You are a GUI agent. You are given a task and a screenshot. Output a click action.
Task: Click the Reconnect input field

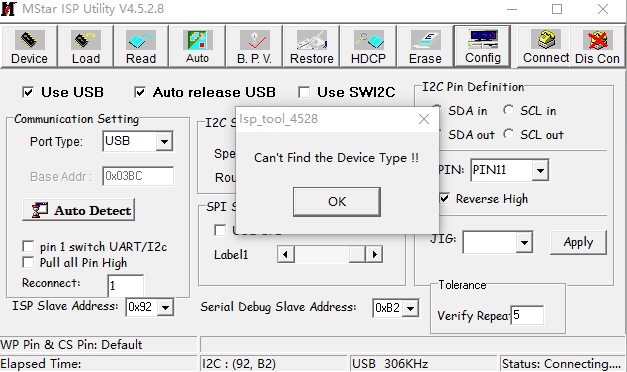(126, 286)
